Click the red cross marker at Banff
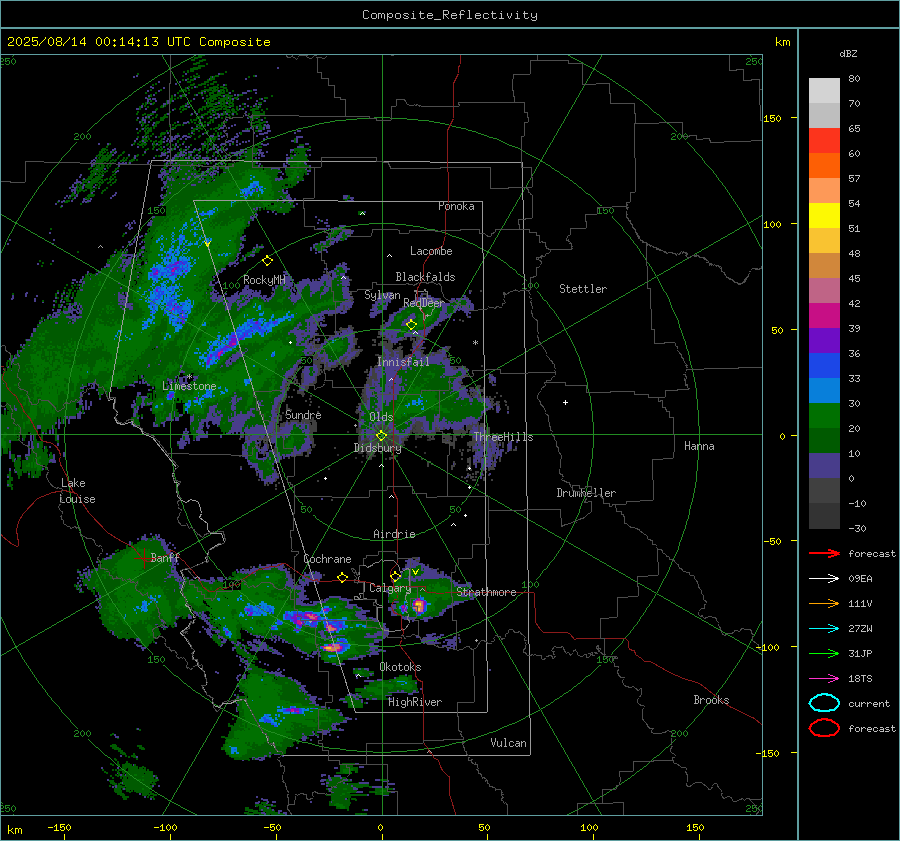Viewport: 900px width, 841px height. (x=143, y=557)
